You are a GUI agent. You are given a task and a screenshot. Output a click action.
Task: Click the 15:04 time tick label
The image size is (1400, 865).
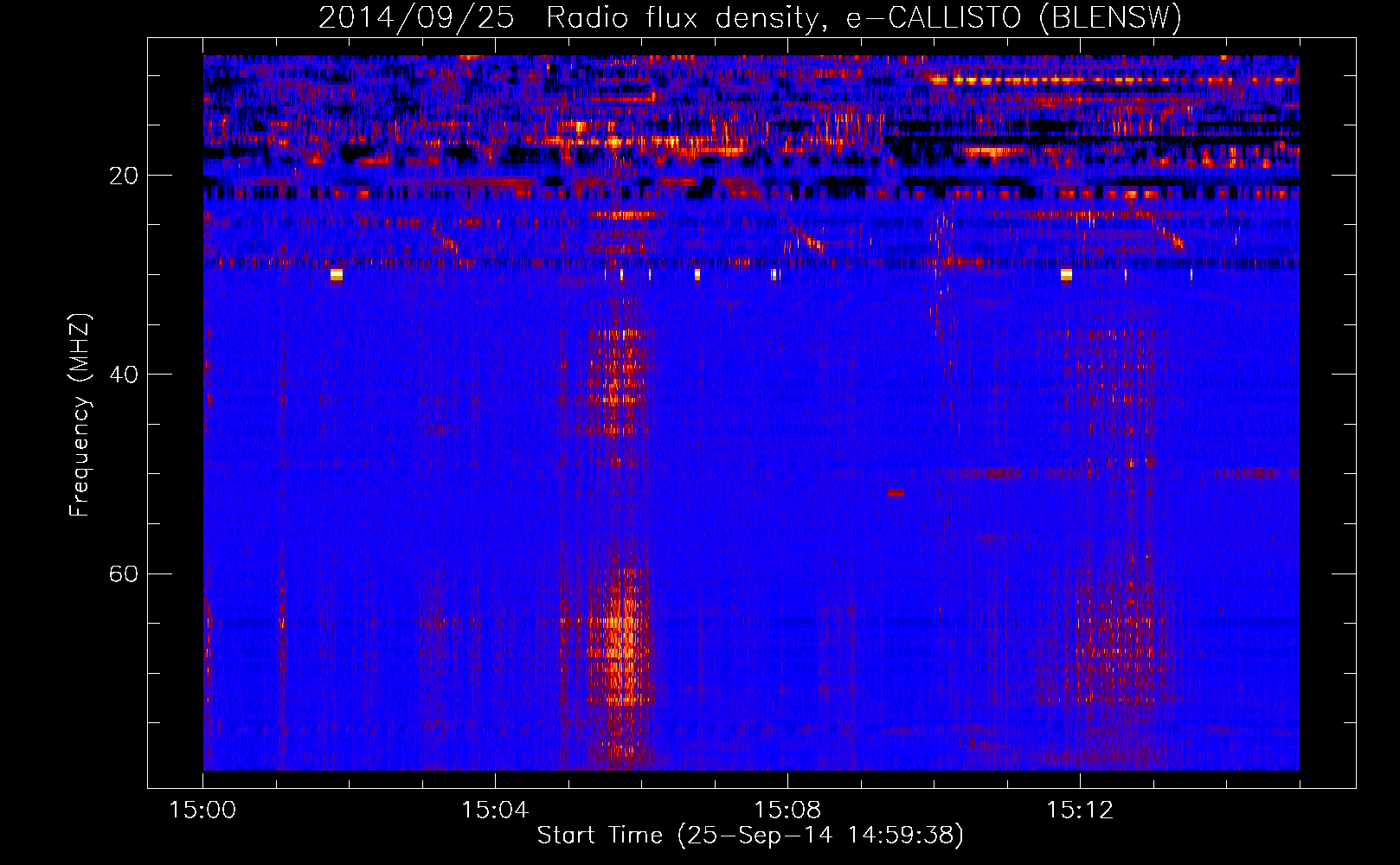pos(495,811)
